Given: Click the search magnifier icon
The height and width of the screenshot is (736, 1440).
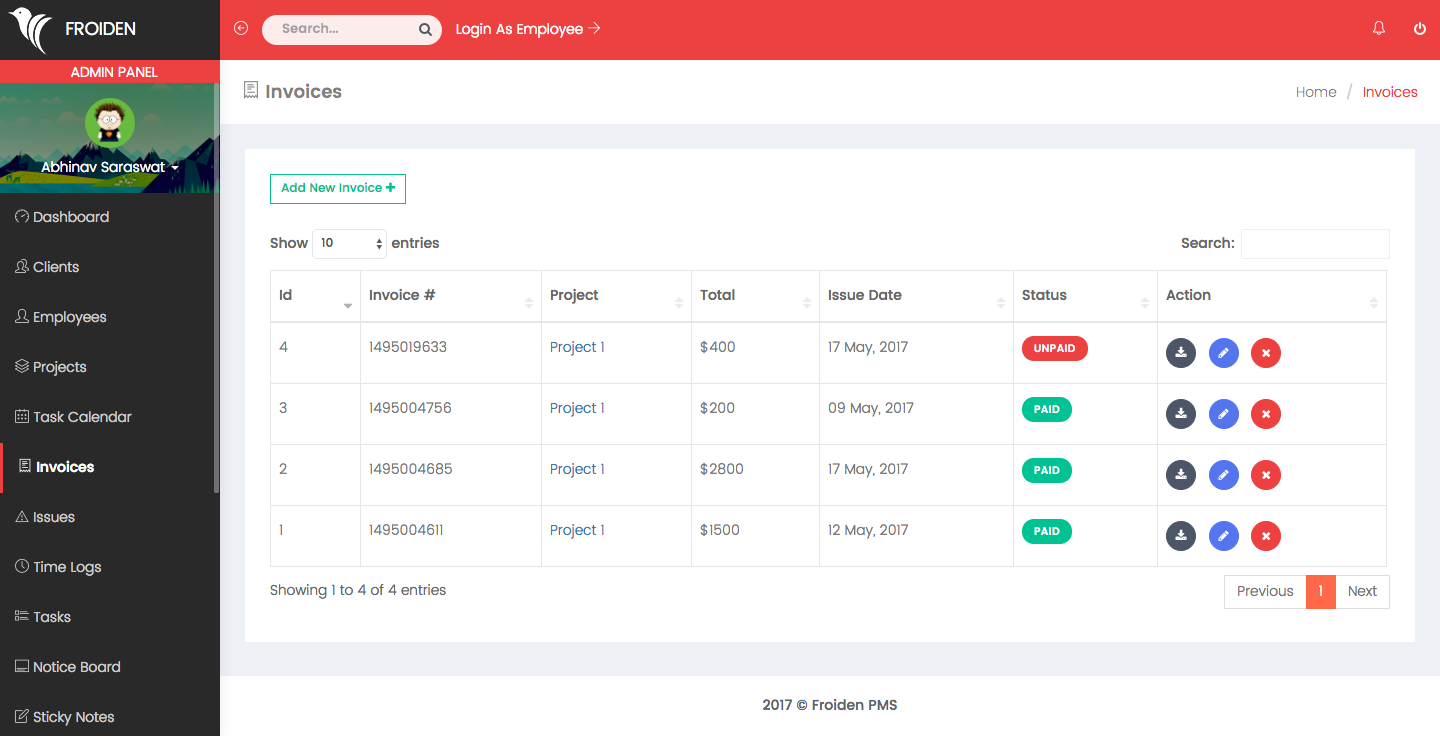Looking at the screenshot, I should click(x=425, y=30).
